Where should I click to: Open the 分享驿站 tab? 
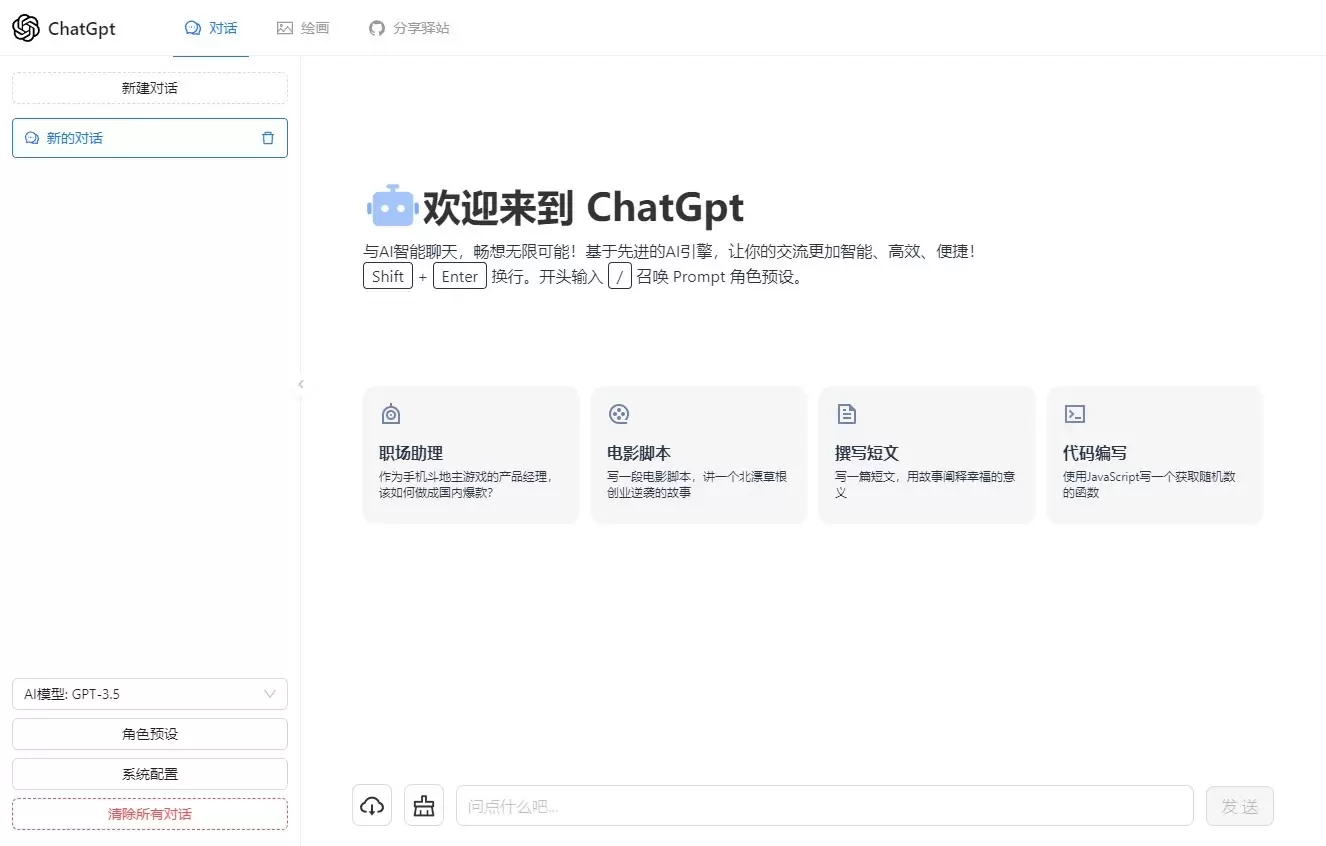(x=409, y=28)
